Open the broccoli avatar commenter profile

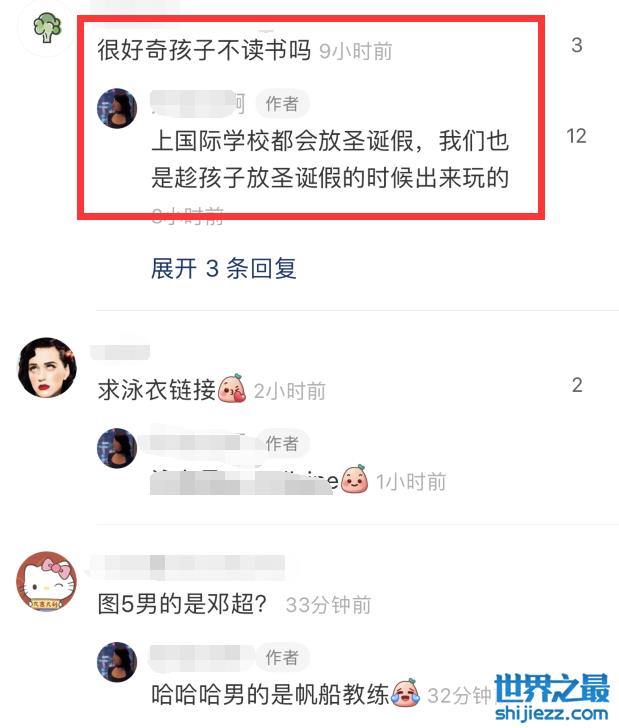pos(47,28)
